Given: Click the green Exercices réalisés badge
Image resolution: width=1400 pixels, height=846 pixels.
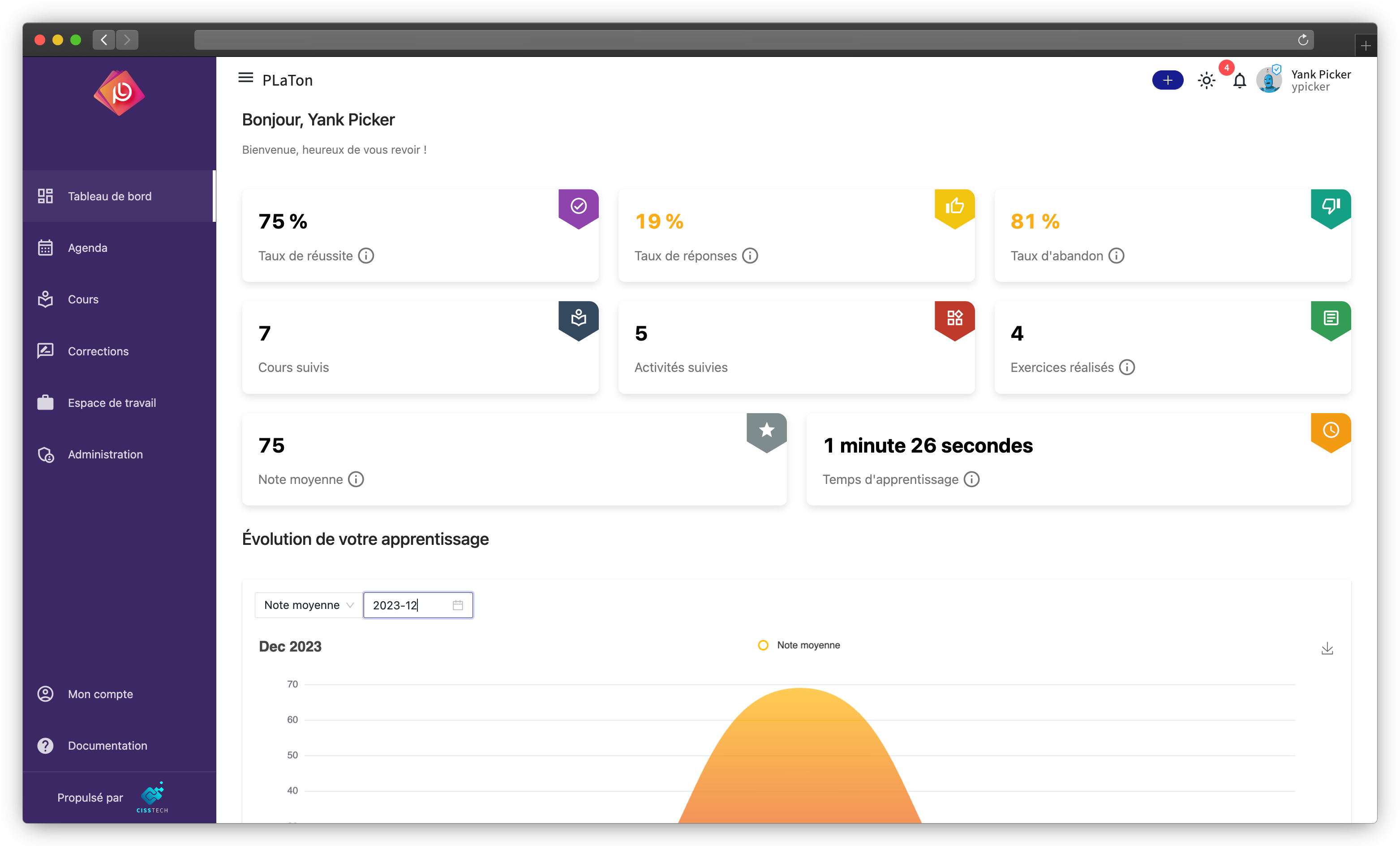Looking at the screenshot, I should point(1331,320).
